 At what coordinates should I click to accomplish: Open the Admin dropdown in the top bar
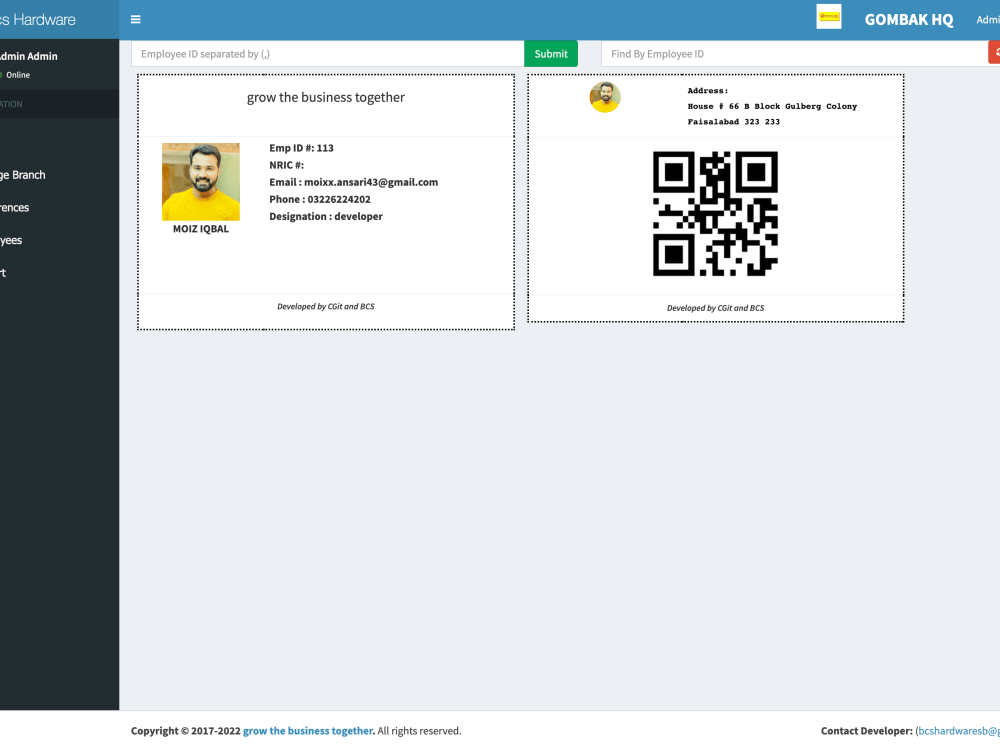pos(989,19)
